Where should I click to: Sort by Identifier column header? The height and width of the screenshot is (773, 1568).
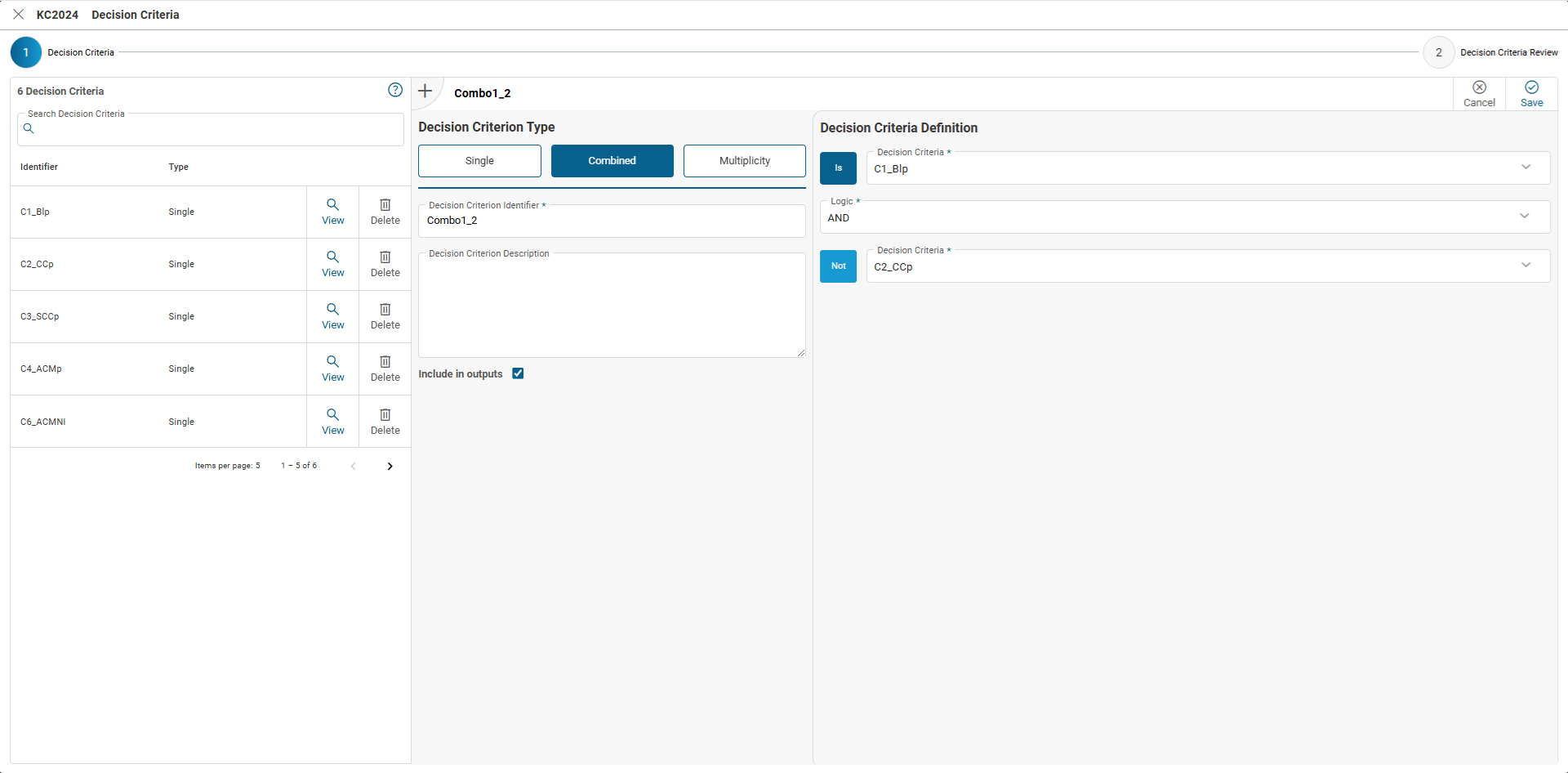39,167
